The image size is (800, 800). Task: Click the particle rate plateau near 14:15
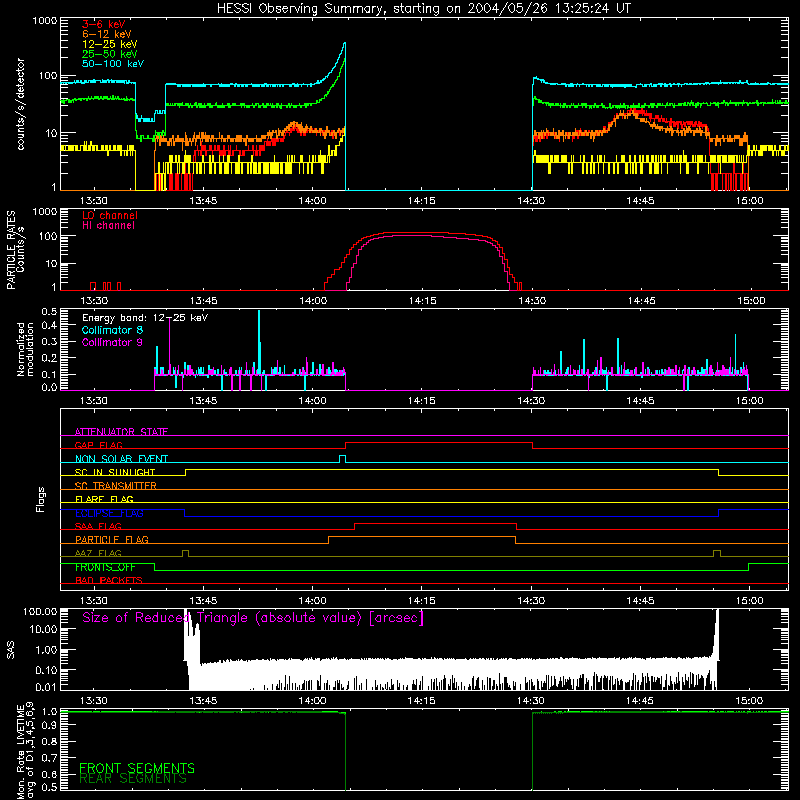[422, 234]
